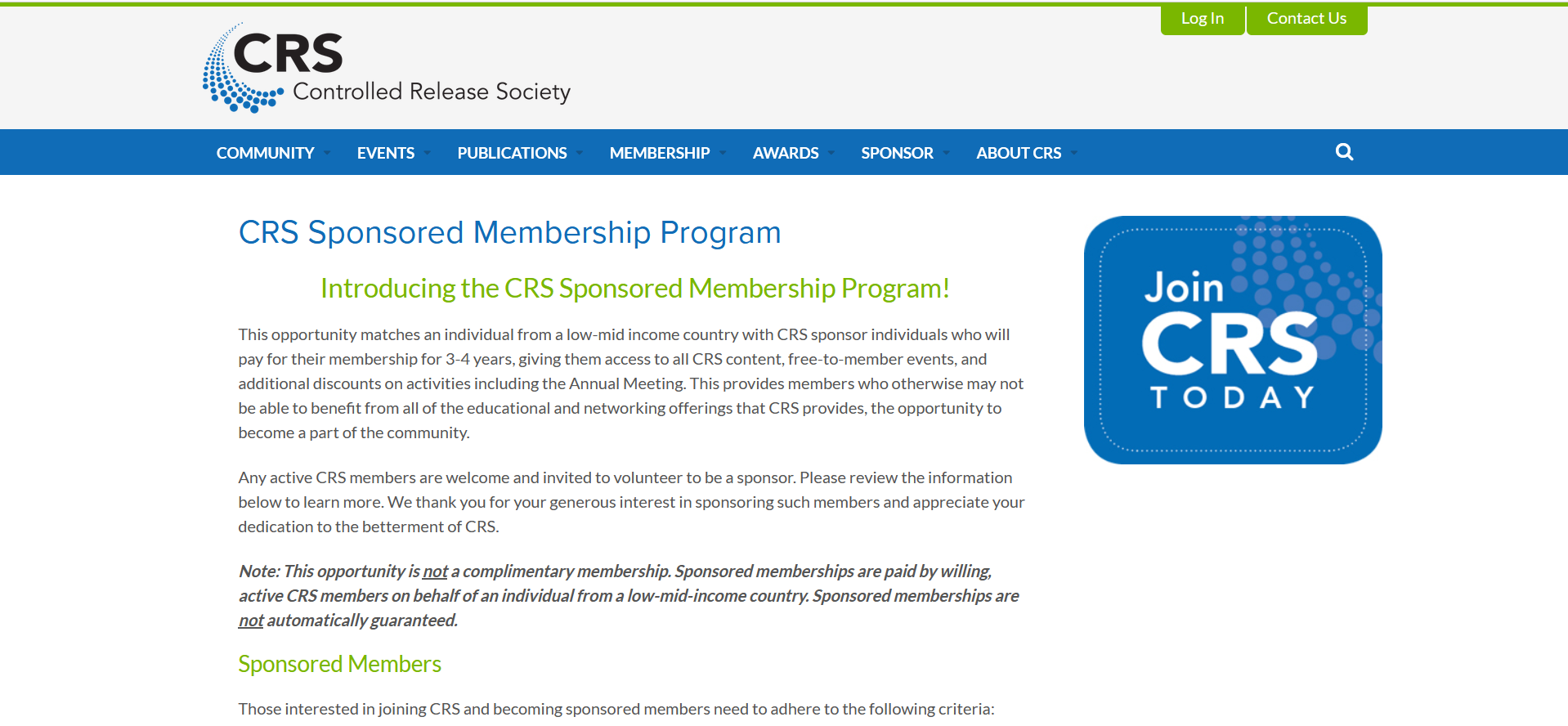The width and height of the screenshot is (1568, 726).
Task: Click the Join CRS Today banner
Action: 1232,340
